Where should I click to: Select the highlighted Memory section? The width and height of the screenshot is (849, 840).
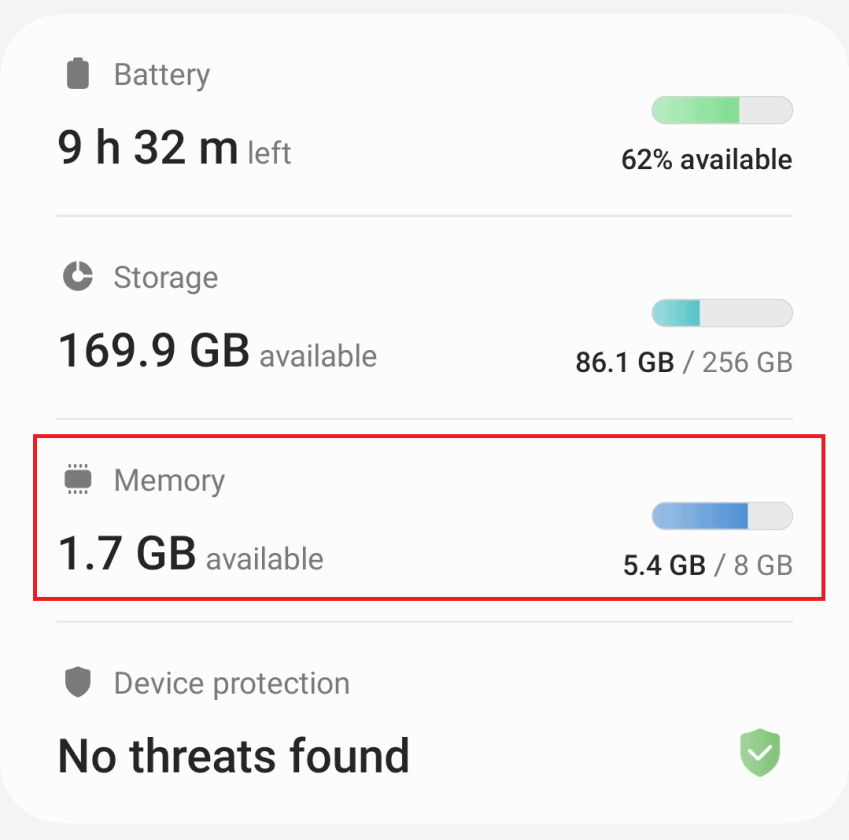[x=424, y=517]
